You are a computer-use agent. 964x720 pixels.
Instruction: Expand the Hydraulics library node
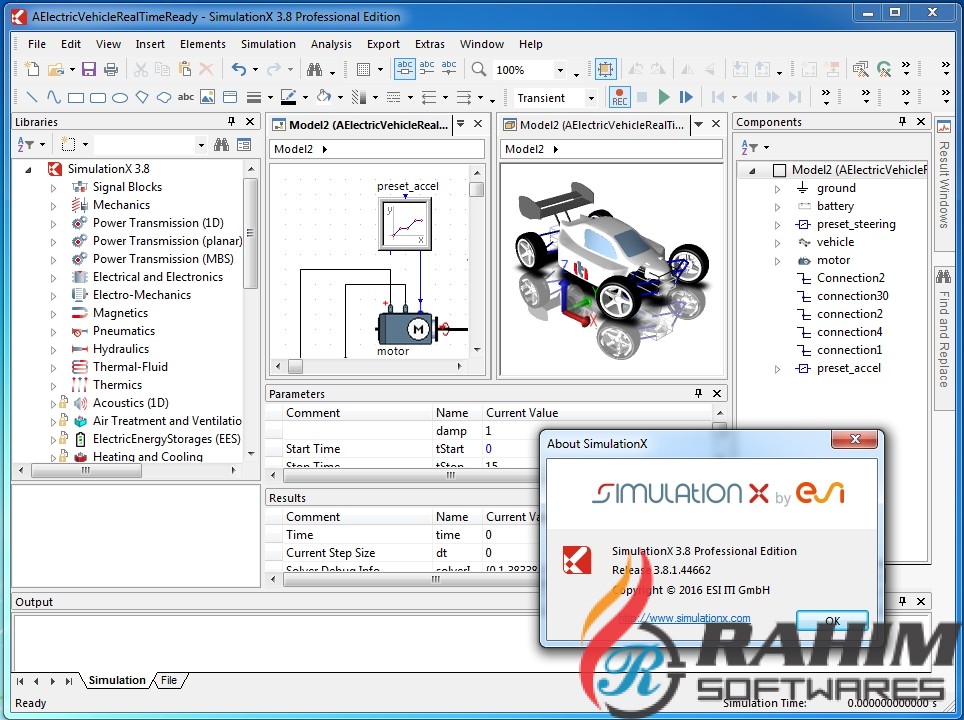[x=53, y=349]
